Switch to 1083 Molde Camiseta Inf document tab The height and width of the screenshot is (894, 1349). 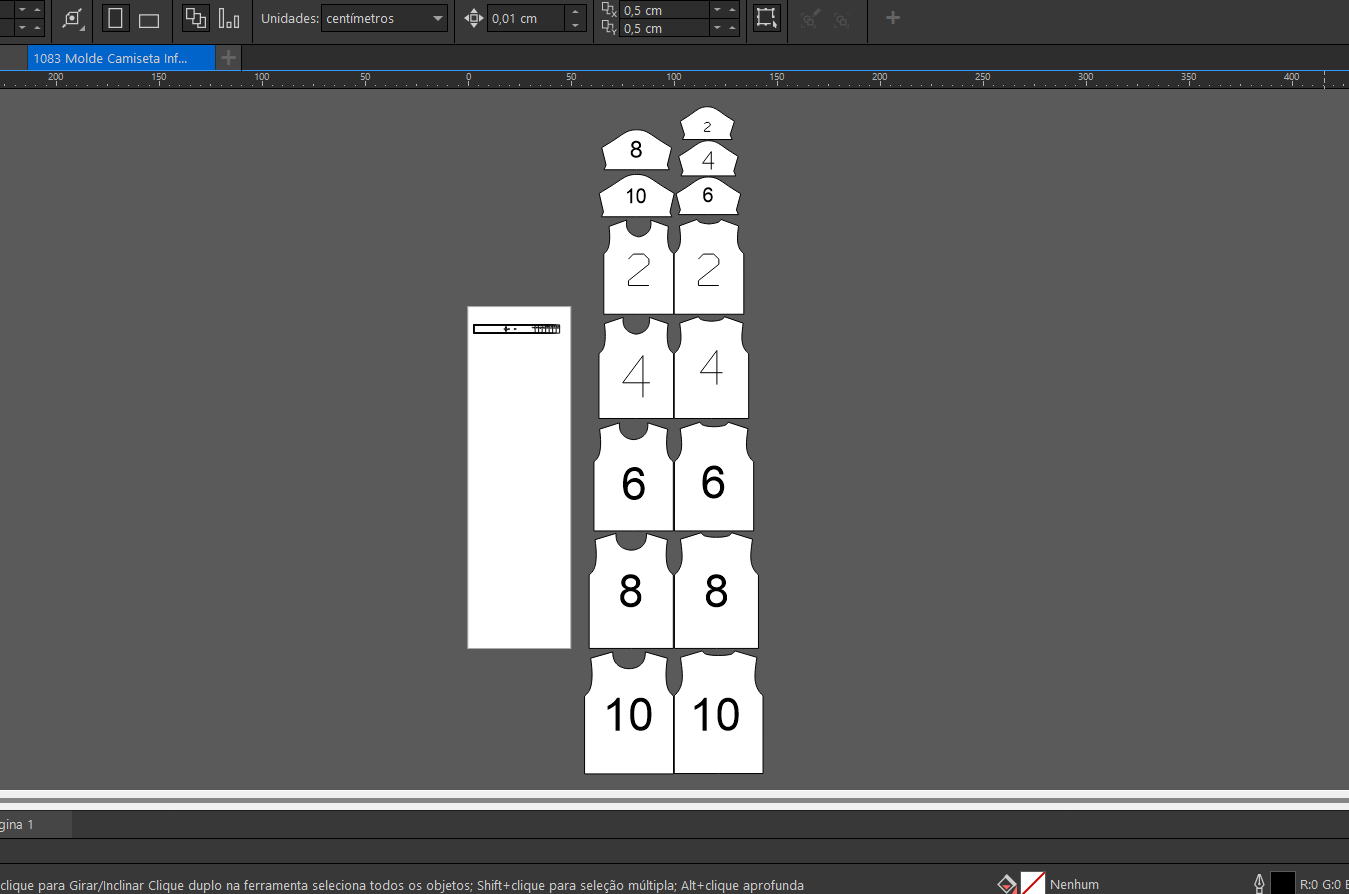coord(110,58)
